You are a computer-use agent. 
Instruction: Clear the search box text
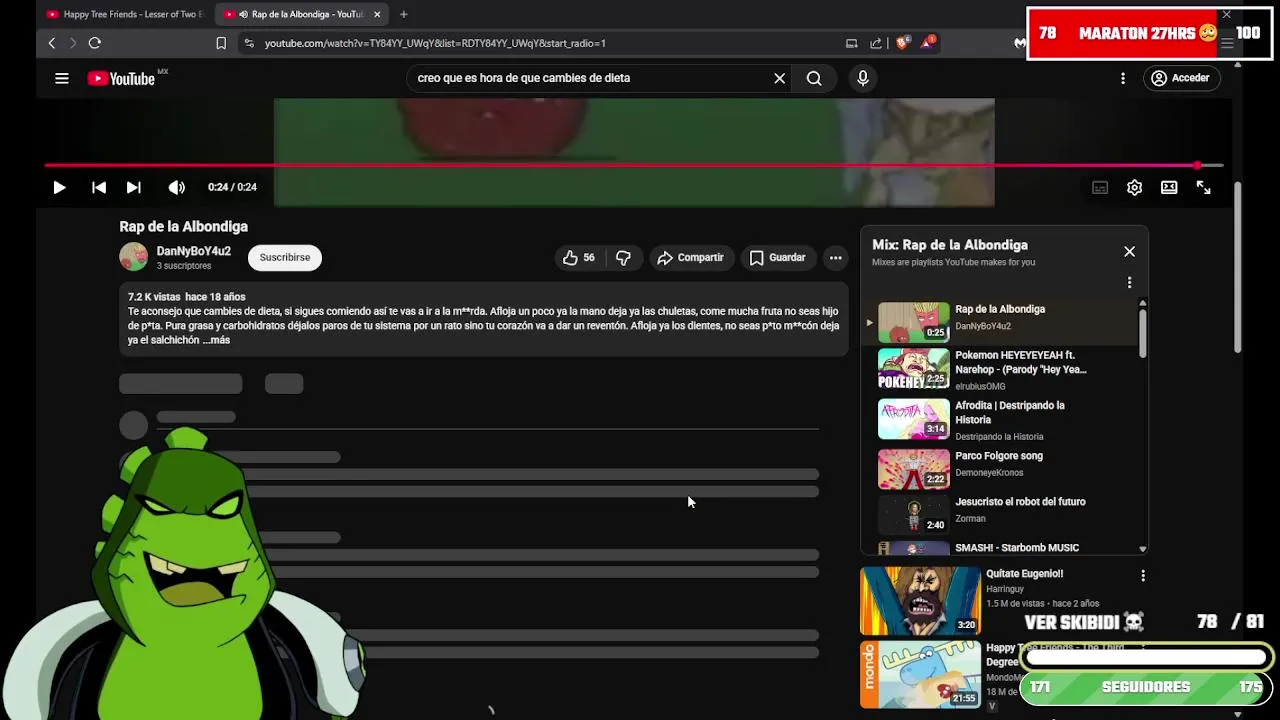coord(780,78)
